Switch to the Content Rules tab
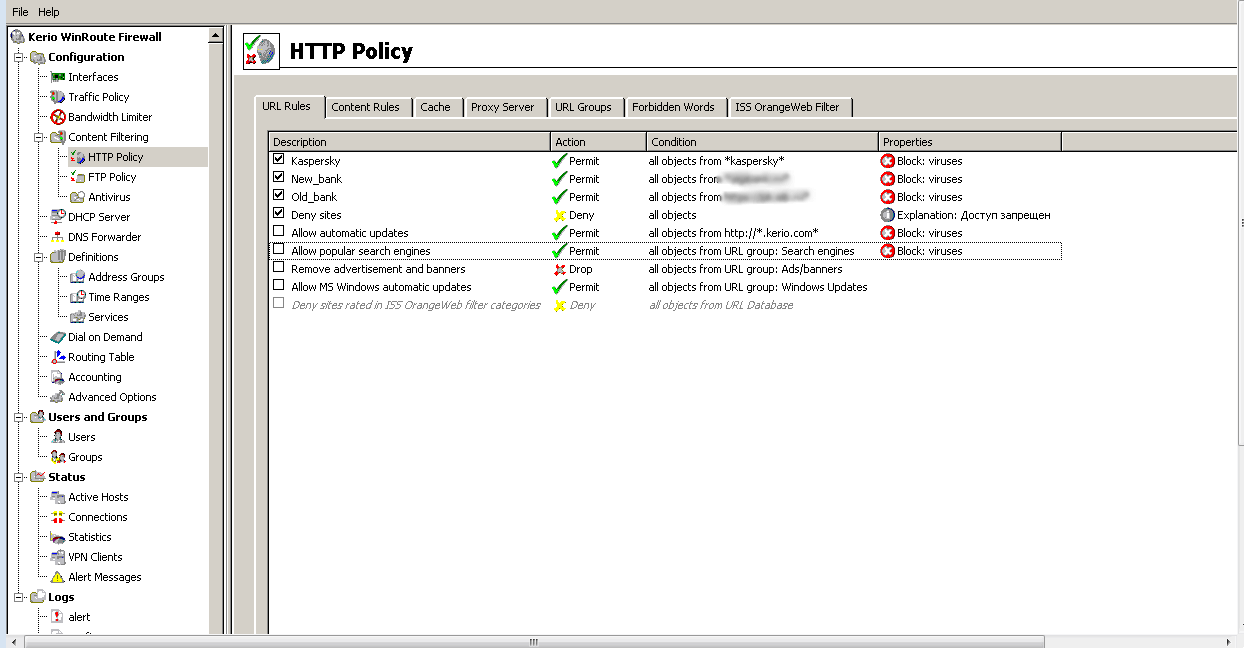 pyautogui.click(x=365, y=107)
